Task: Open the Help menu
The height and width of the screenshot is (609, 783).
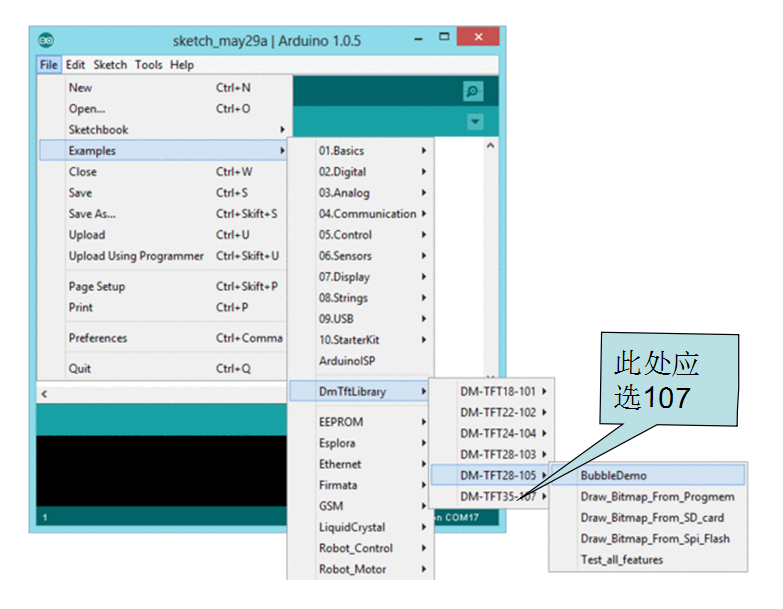Action: click(182, 65)
